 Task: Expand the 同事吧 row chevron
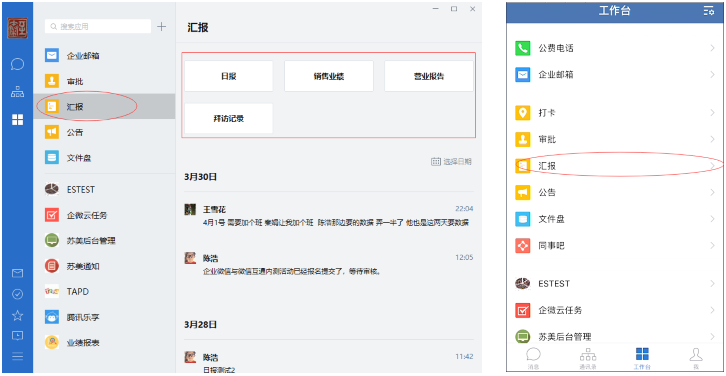tap(712, 245)
